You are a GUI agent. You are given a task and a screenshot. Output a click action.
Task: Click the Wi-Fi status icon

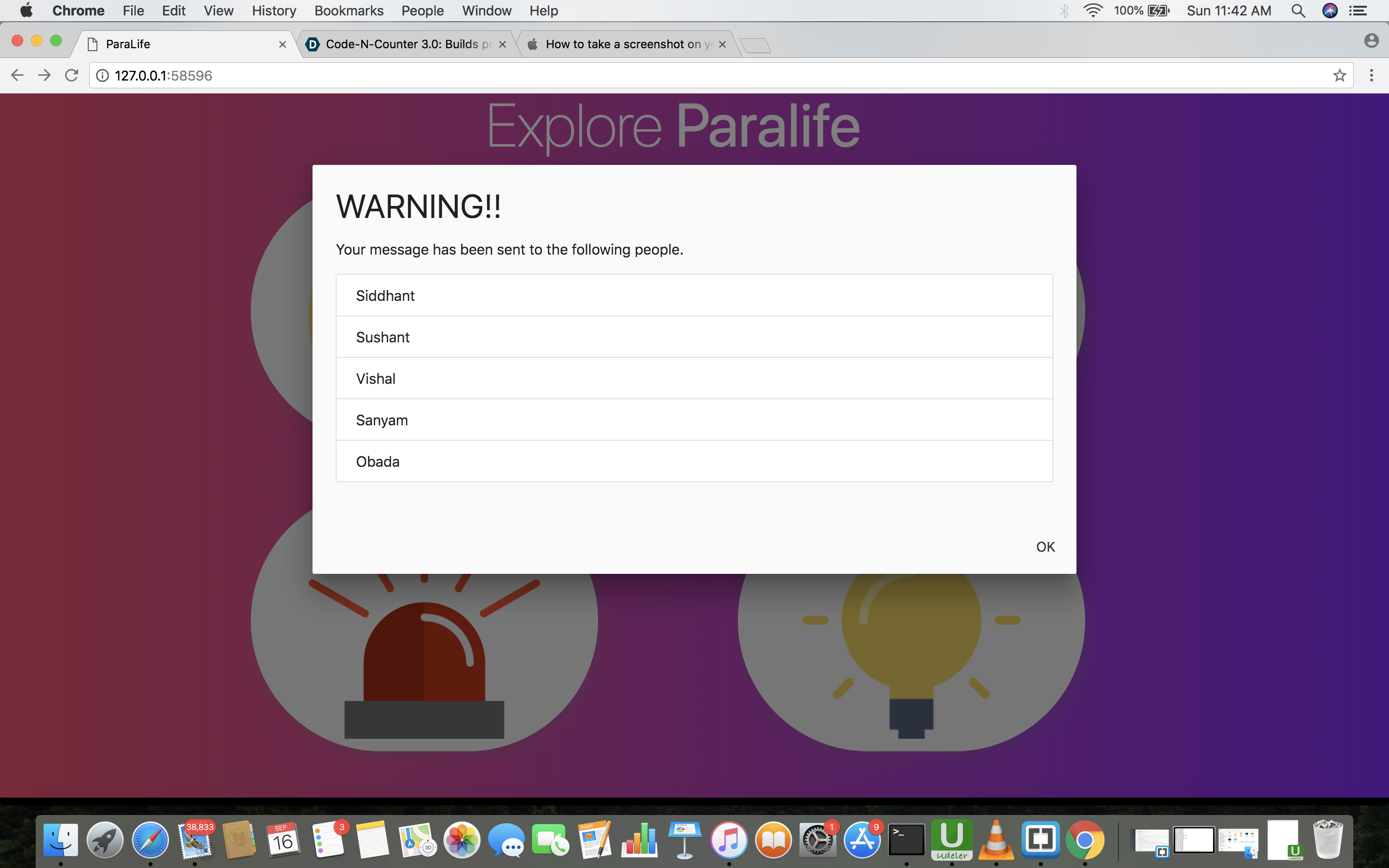[1093, 10]
